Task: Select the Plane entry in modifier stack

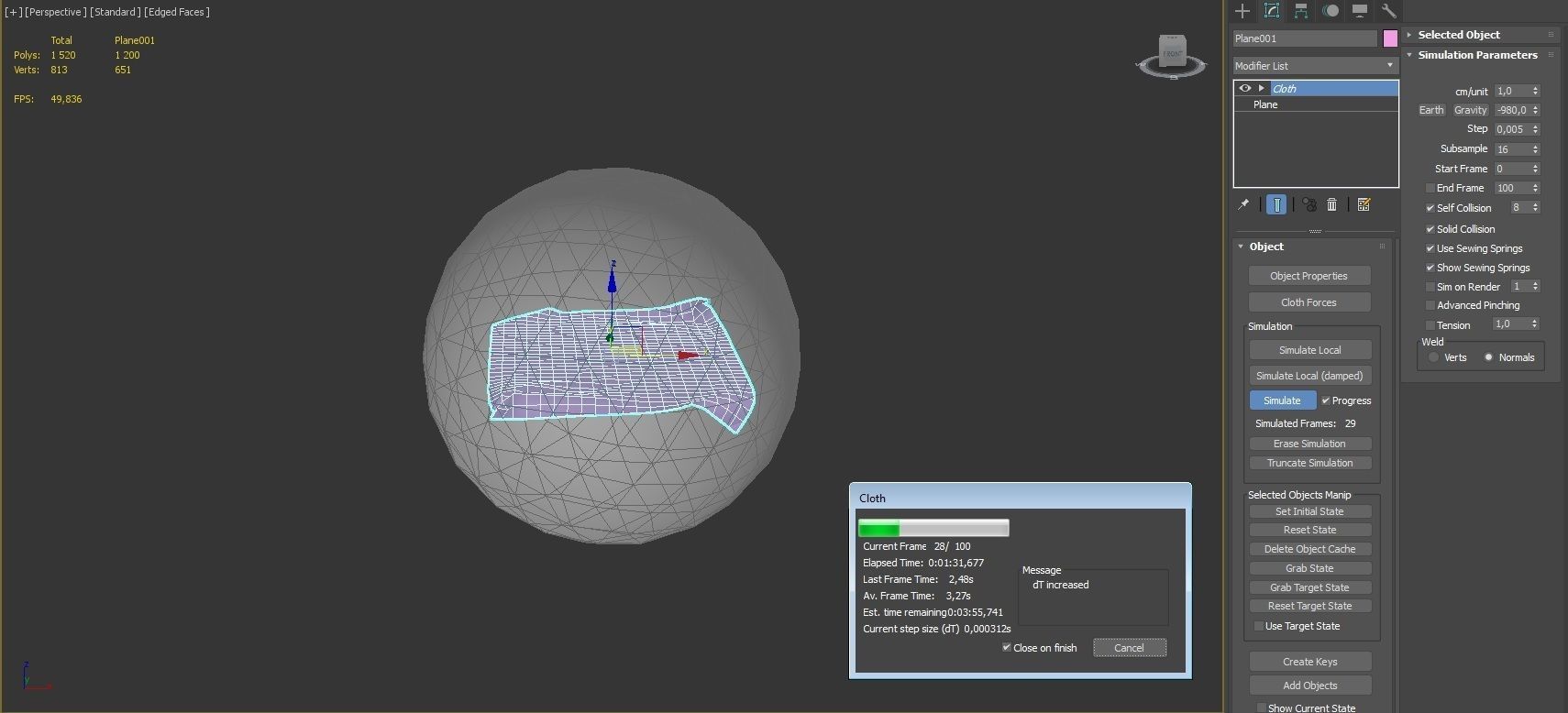Action: point(1316,104)
